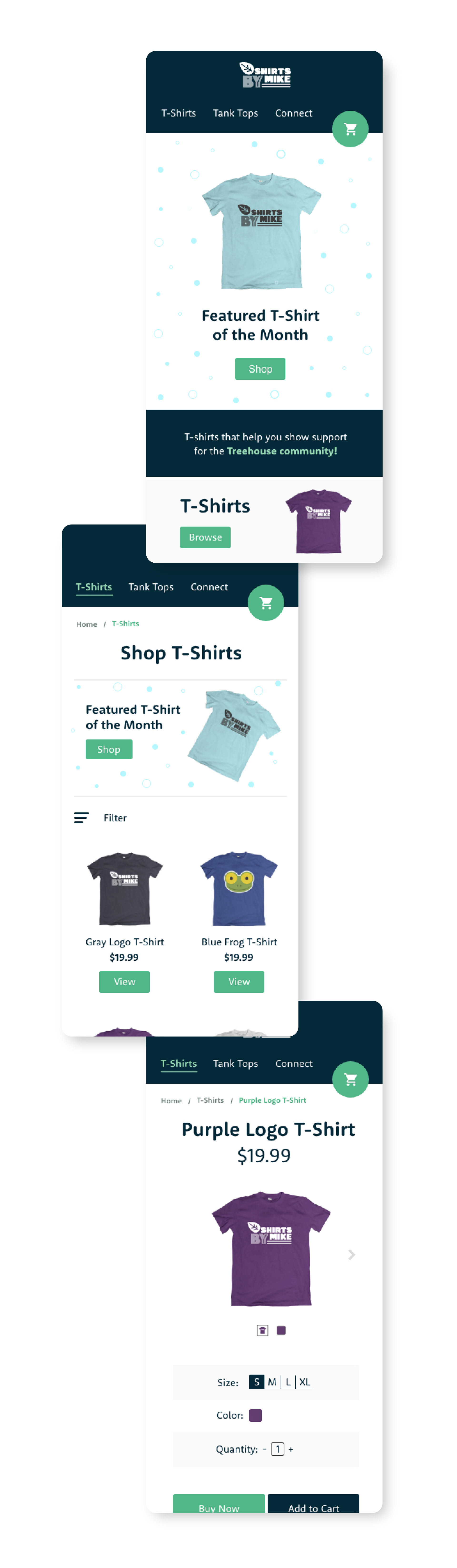Choose size S

coord(257,1382)
